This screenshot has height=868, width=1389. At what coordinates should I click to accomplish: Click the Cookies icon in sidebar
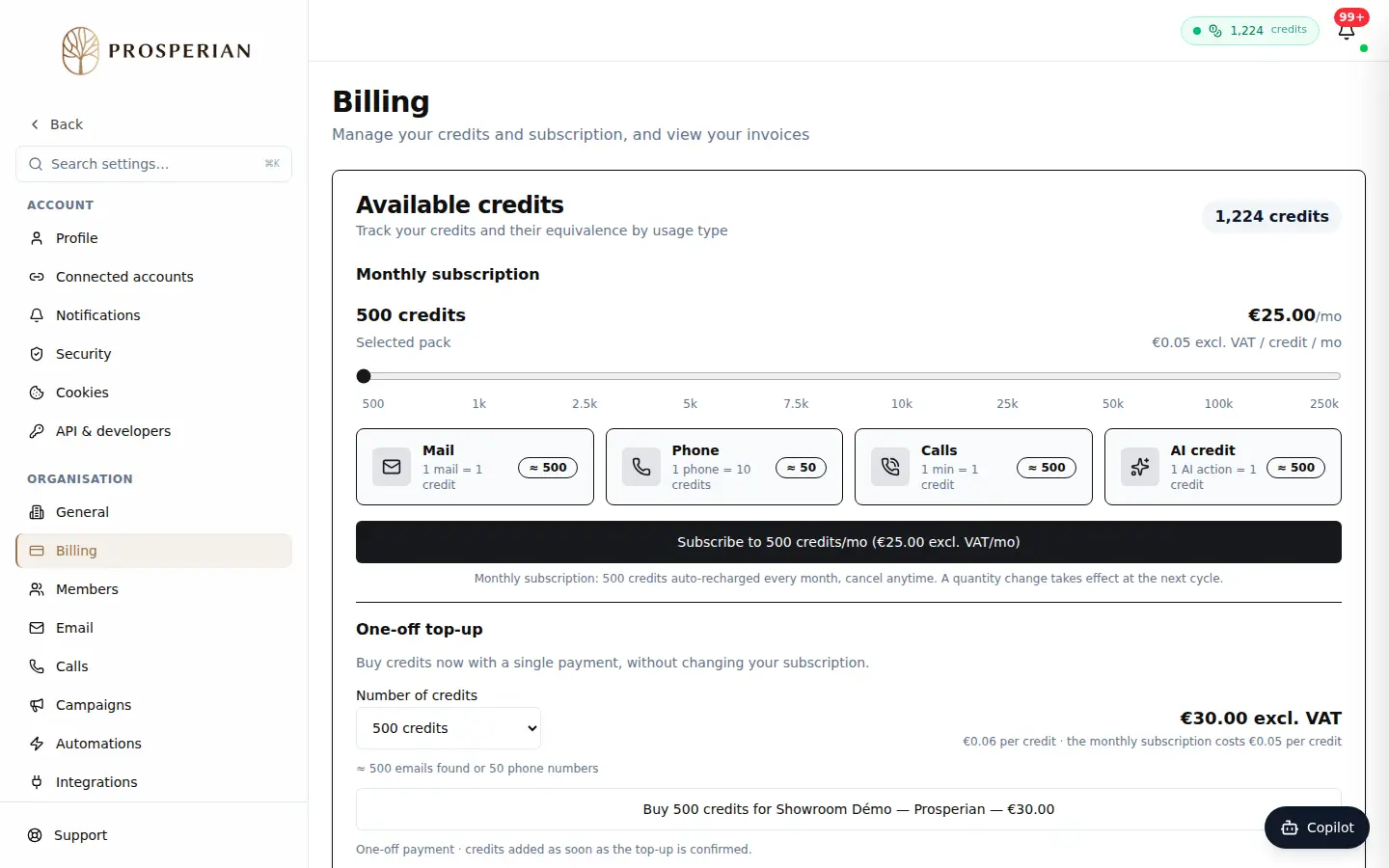[x=37, y=393]
